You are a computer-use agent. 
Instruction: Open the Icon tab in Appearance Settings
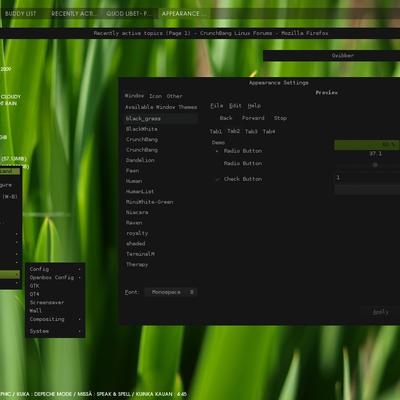[x=155, y=96]
